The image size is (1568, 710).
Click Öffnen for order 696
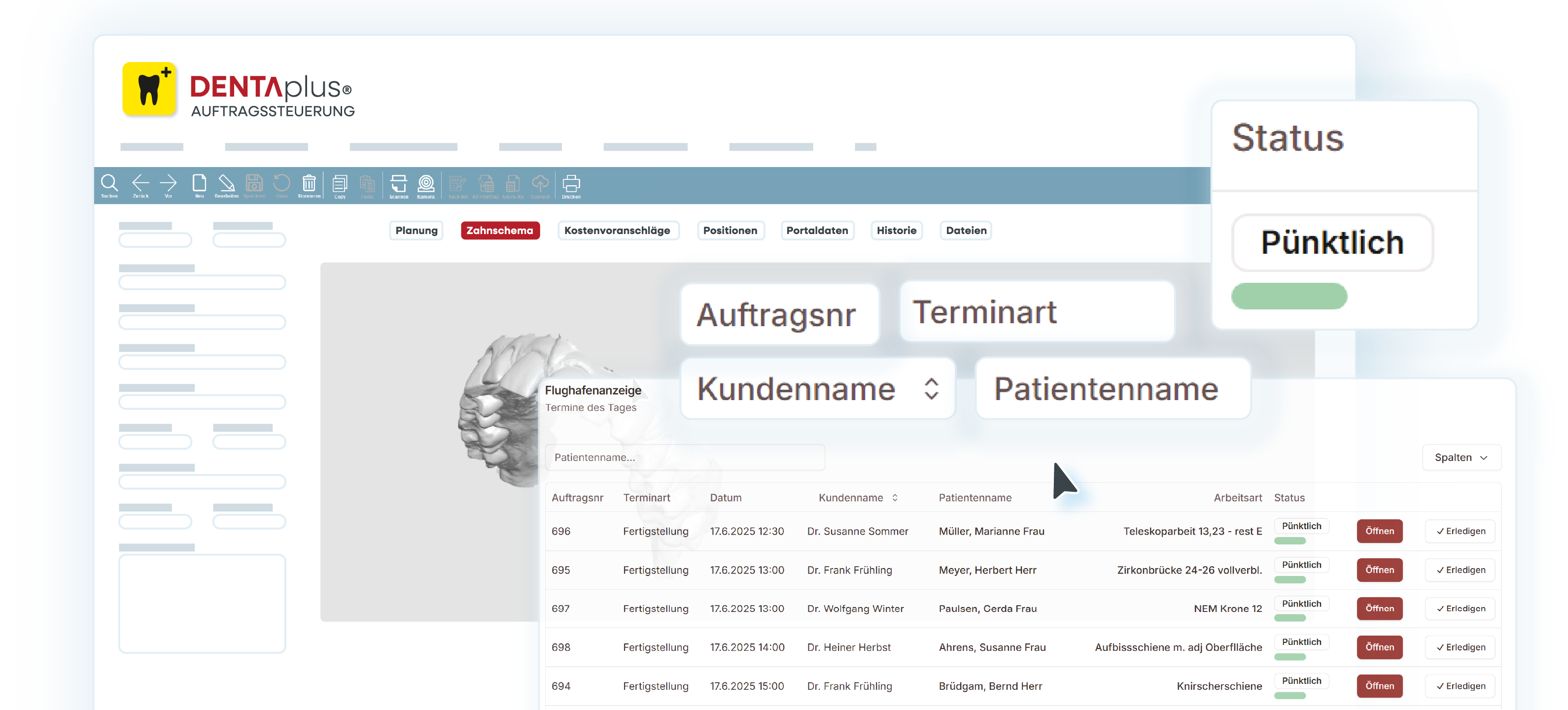[x=1379, y=531]
